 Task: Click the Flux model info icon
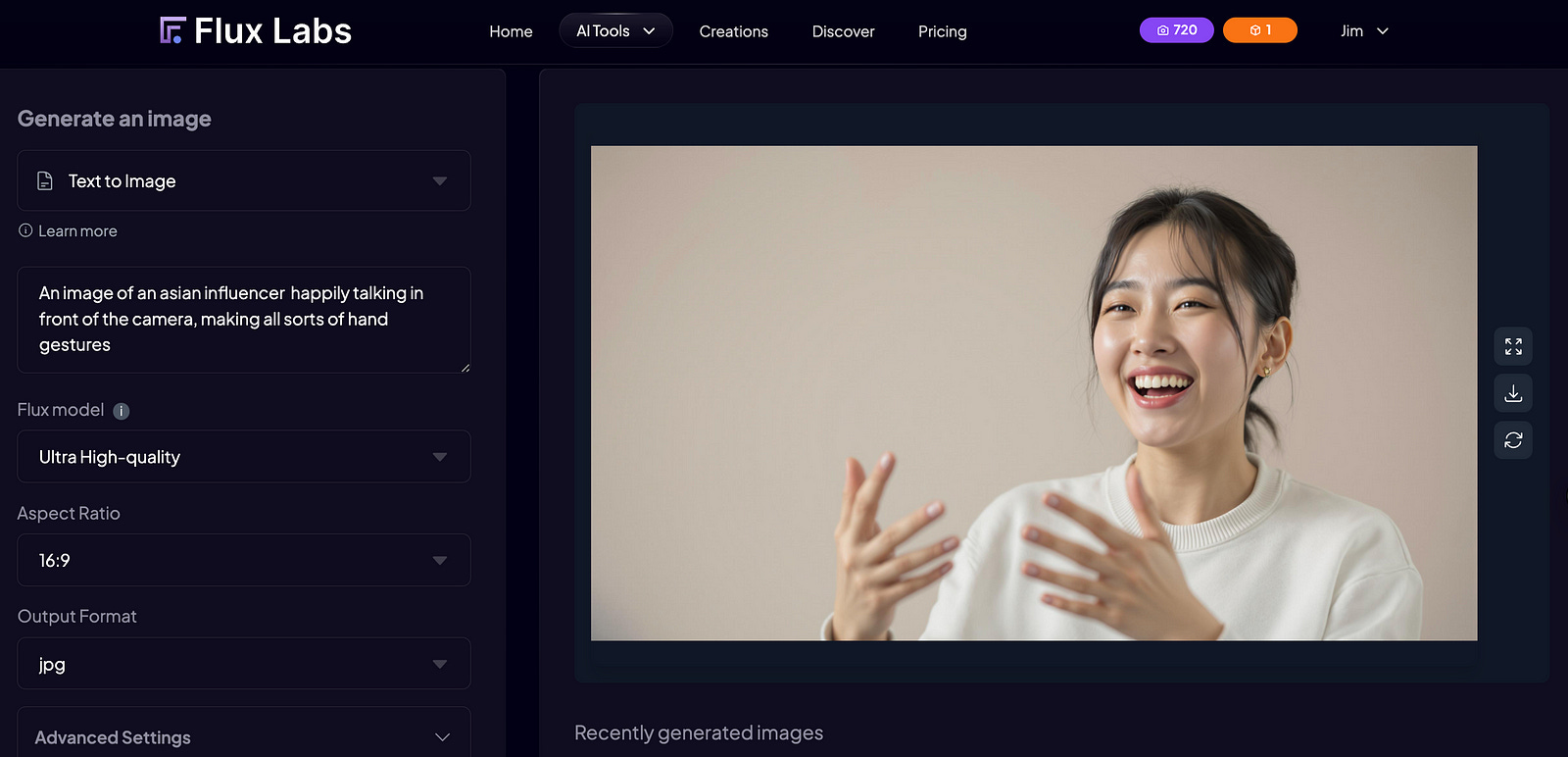point(122,411)
